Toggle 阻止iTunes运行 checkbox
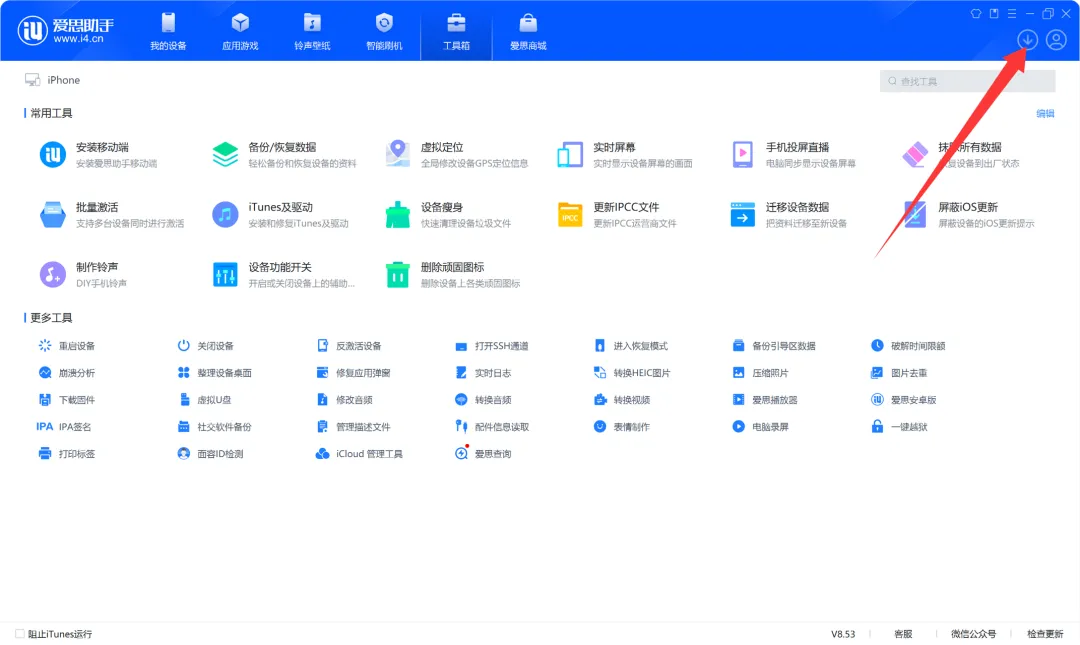The image size is (1080, 645). 20,634
